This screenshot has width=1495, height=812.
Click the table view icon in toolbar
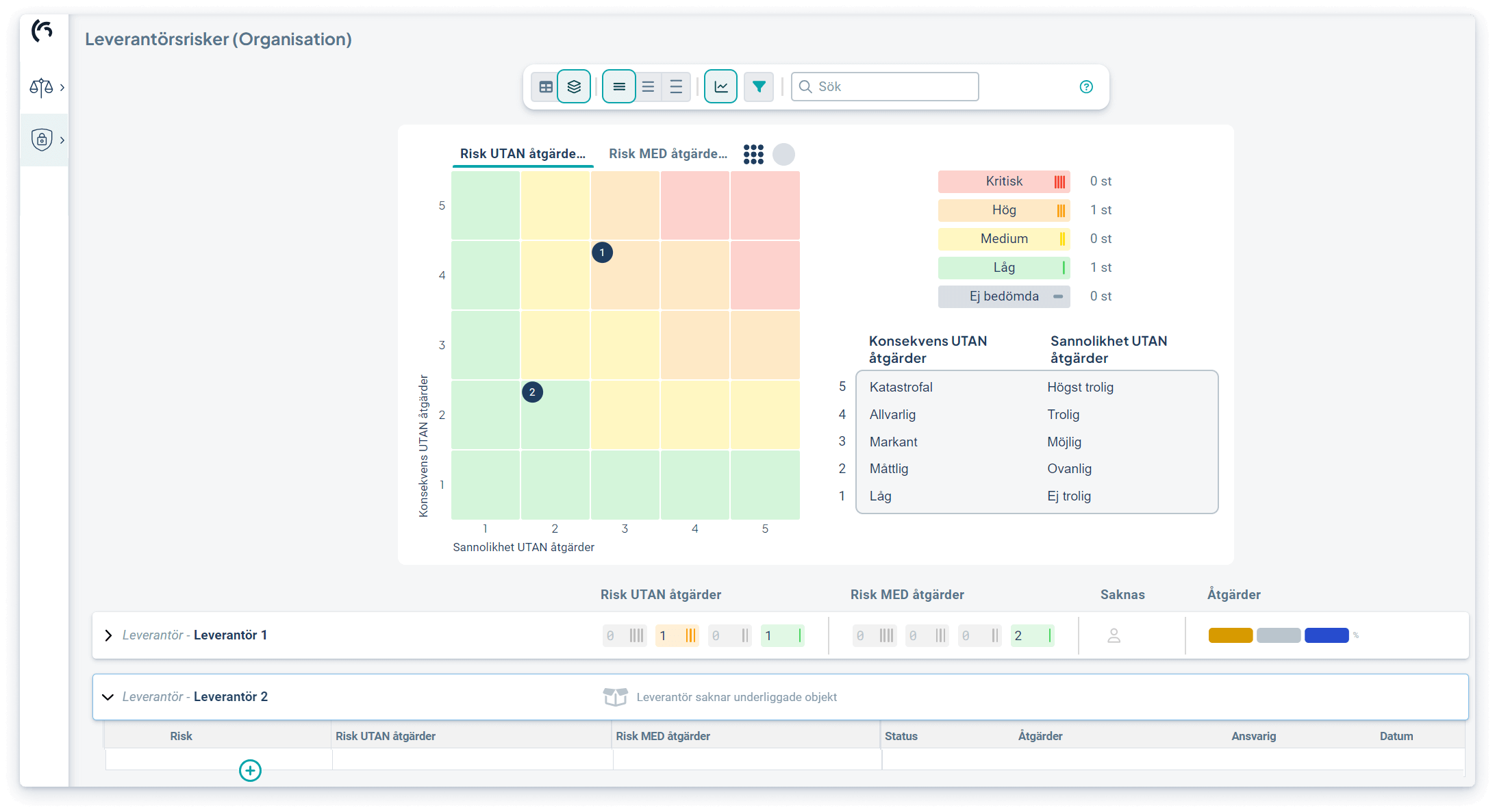[x=546, y=87]
